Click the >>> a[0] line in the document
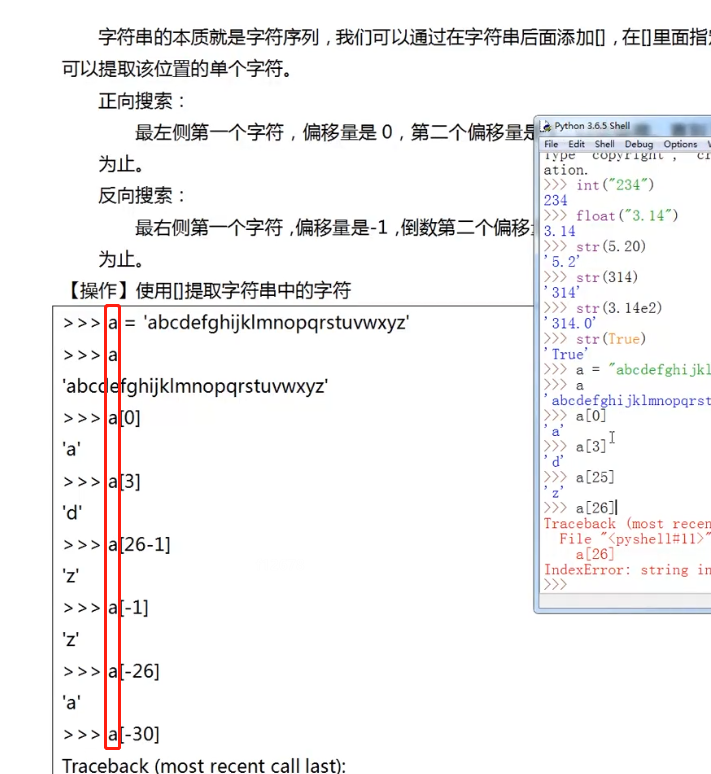 [x=102, y=418]
